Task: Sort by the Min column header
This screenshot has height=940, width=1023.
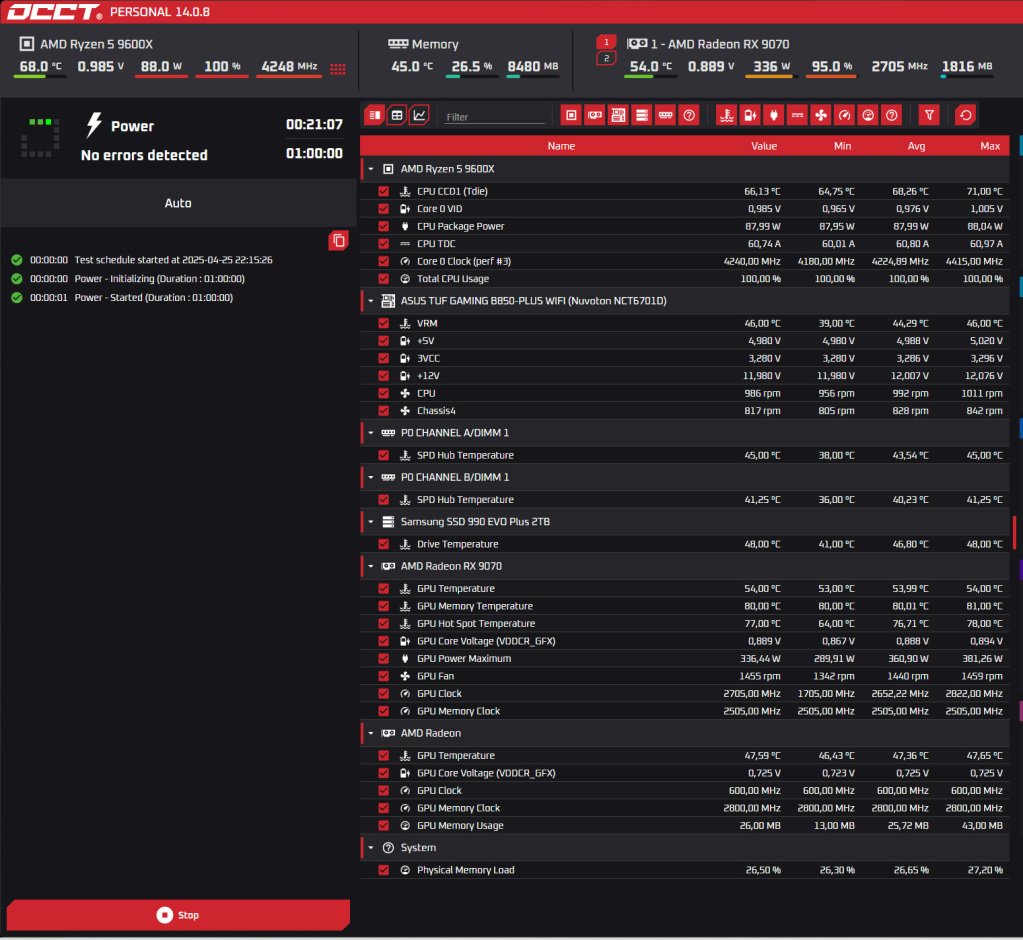Action: (x=842, y=146)
